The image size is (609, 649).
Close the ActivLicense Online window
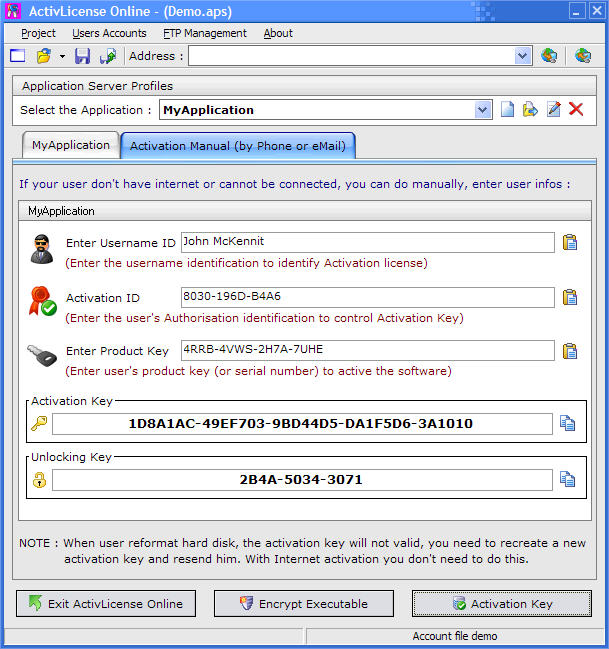click(x=597, y=11)
